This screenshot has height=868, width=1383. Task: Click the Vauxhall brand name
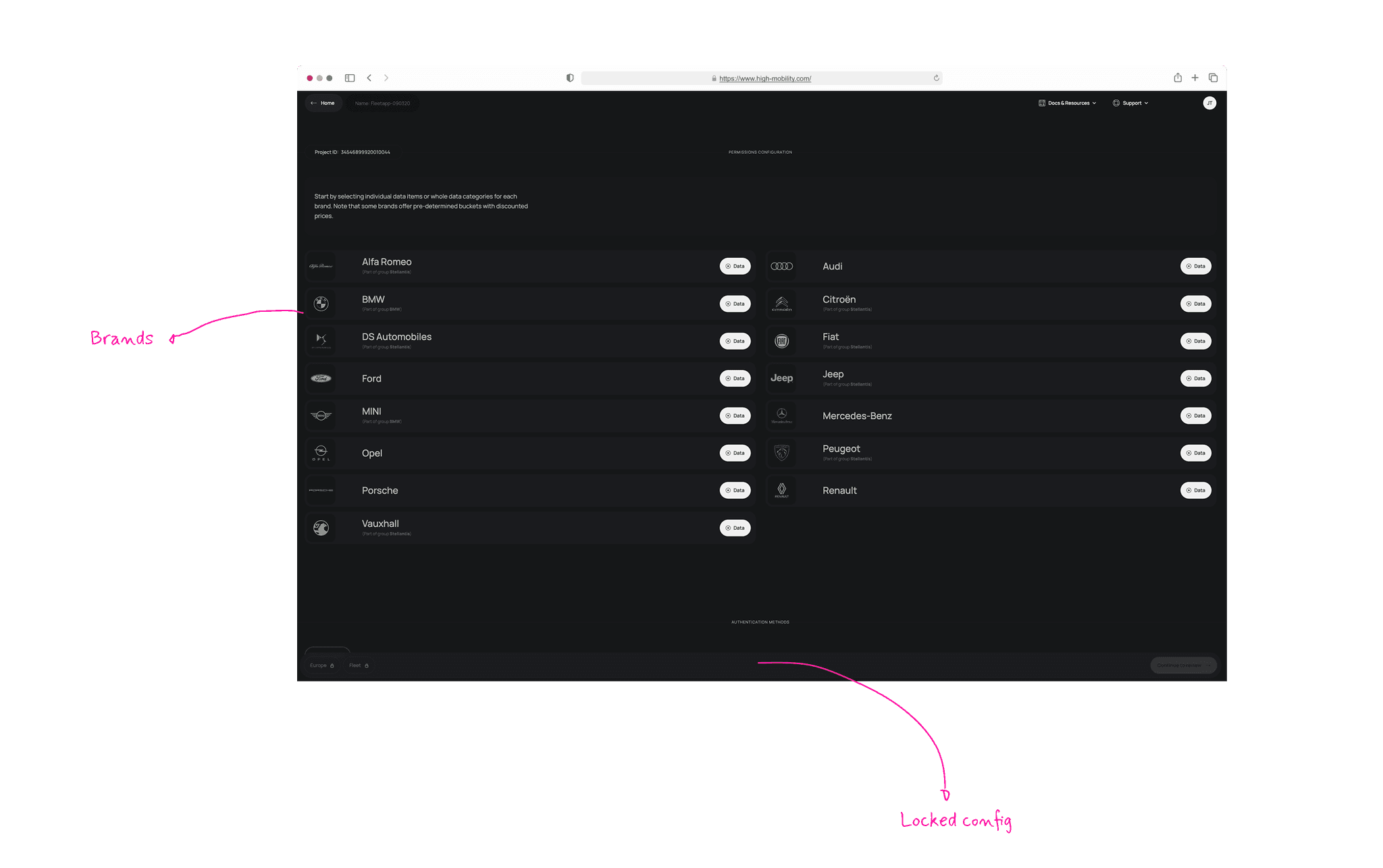click(x=380, y=524)
